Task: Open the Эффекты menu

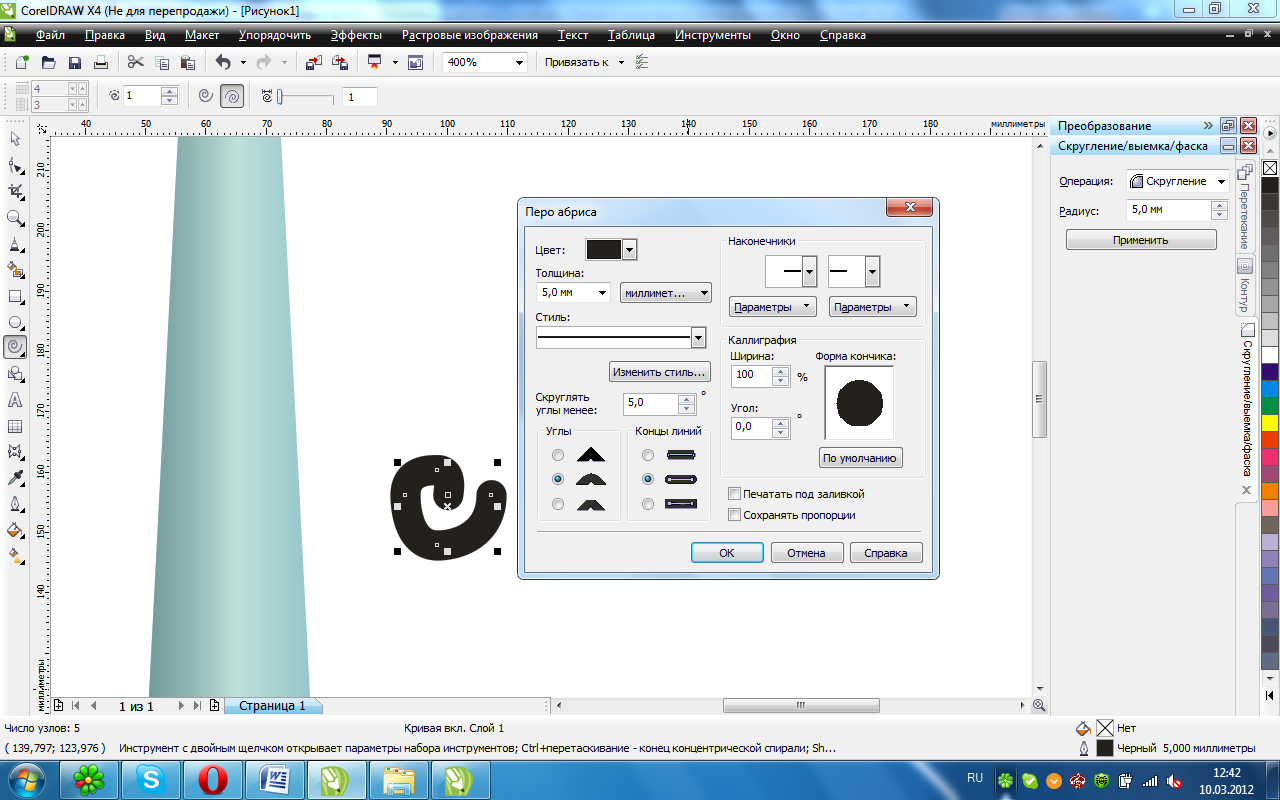Action: click(356, 35)
